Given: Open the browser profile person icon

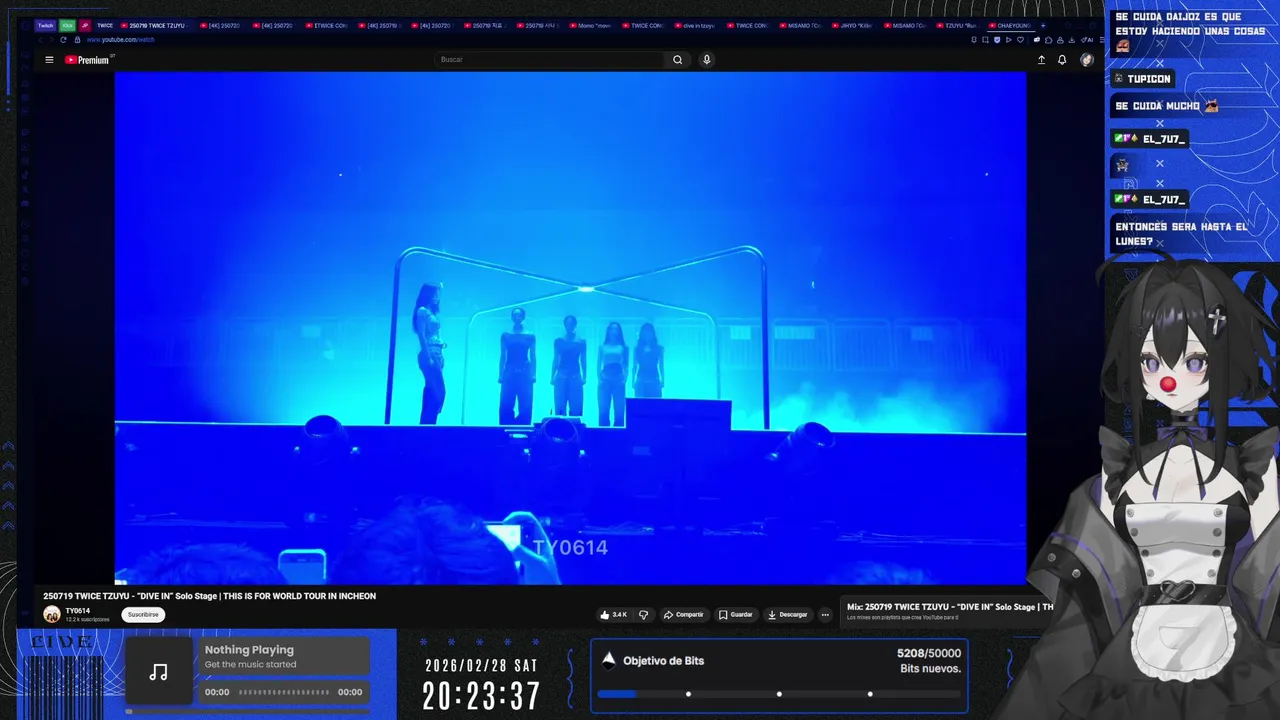Looking at the screenshot, I should (x=1060, y=40).
